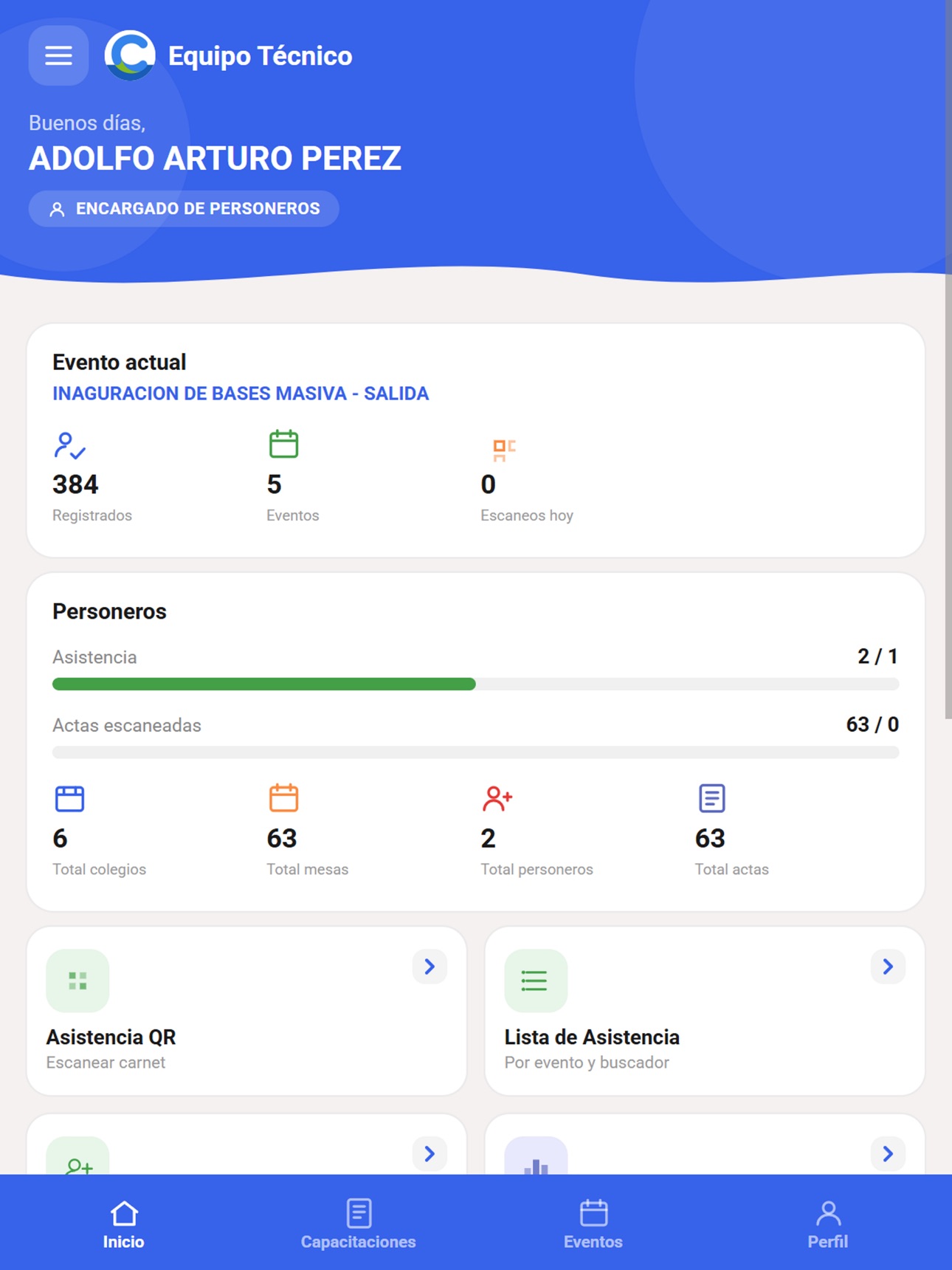Image resolution: width=952 pixels, height=1270 pixels.
Task: Open the Lista de Asistencia card title
Action: (592, 1037)
